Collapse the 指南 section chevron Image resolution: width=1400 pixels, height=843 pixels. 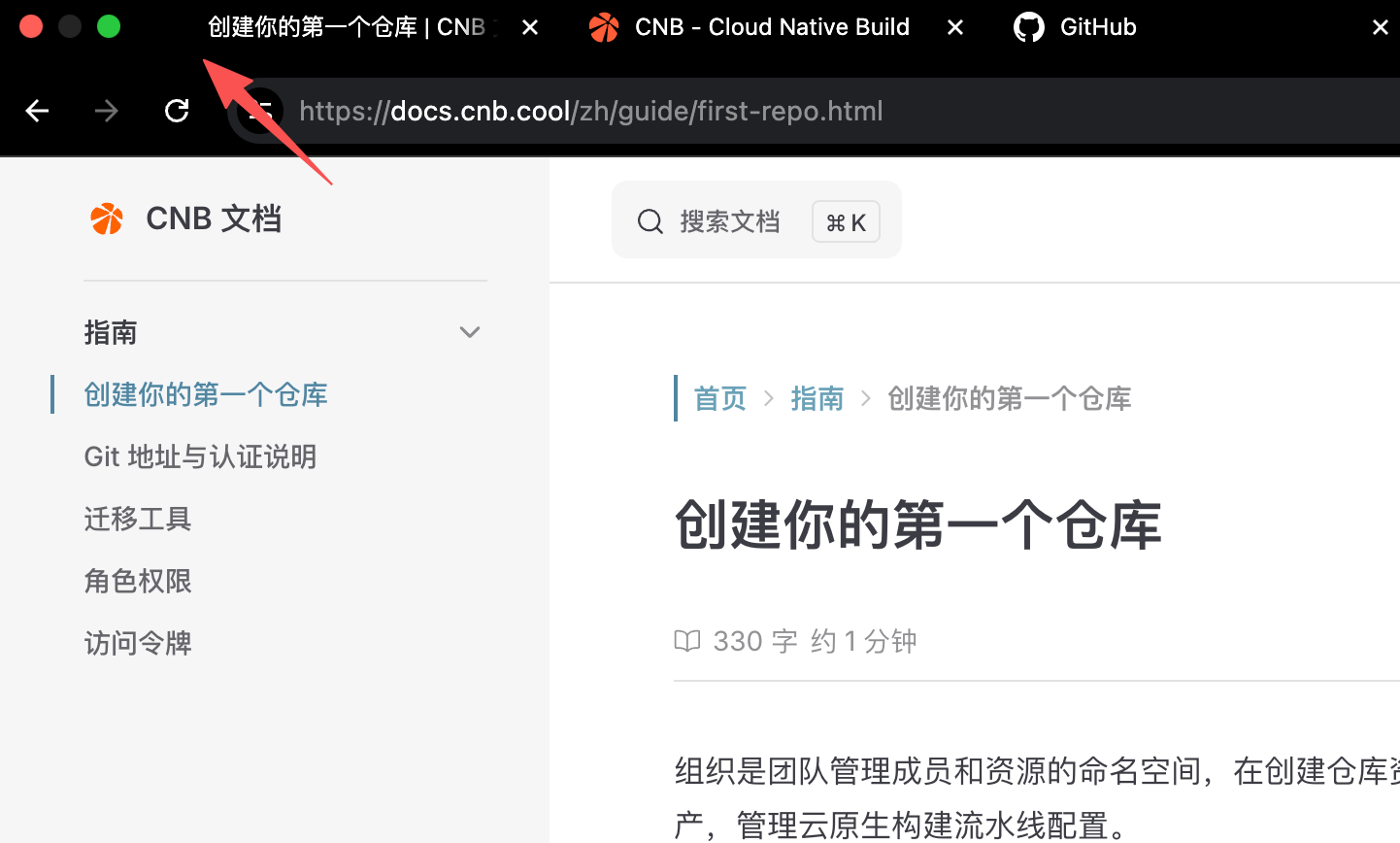pos(470,332)
